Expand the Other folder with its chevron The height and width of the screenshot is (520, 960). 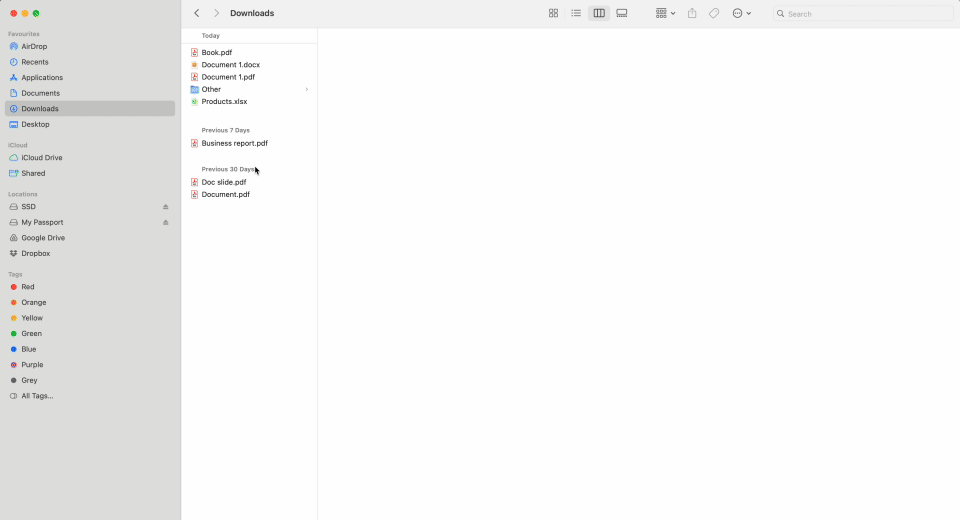pyautogui.click(x=307, y=89)
